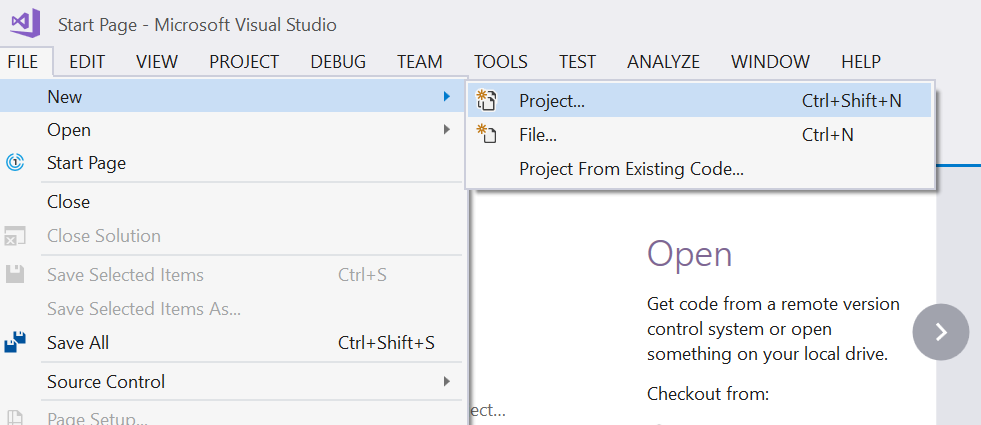Viewport: 981px width, 425px height.
Task: Expand the New submenu arrow
Action: (x=446, y=96)
